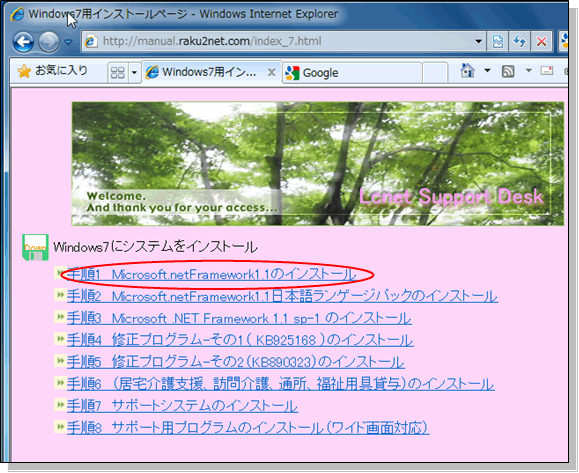
Task: Expand the Quick Tabs list dropdown arrow
Action: point(134,72)
